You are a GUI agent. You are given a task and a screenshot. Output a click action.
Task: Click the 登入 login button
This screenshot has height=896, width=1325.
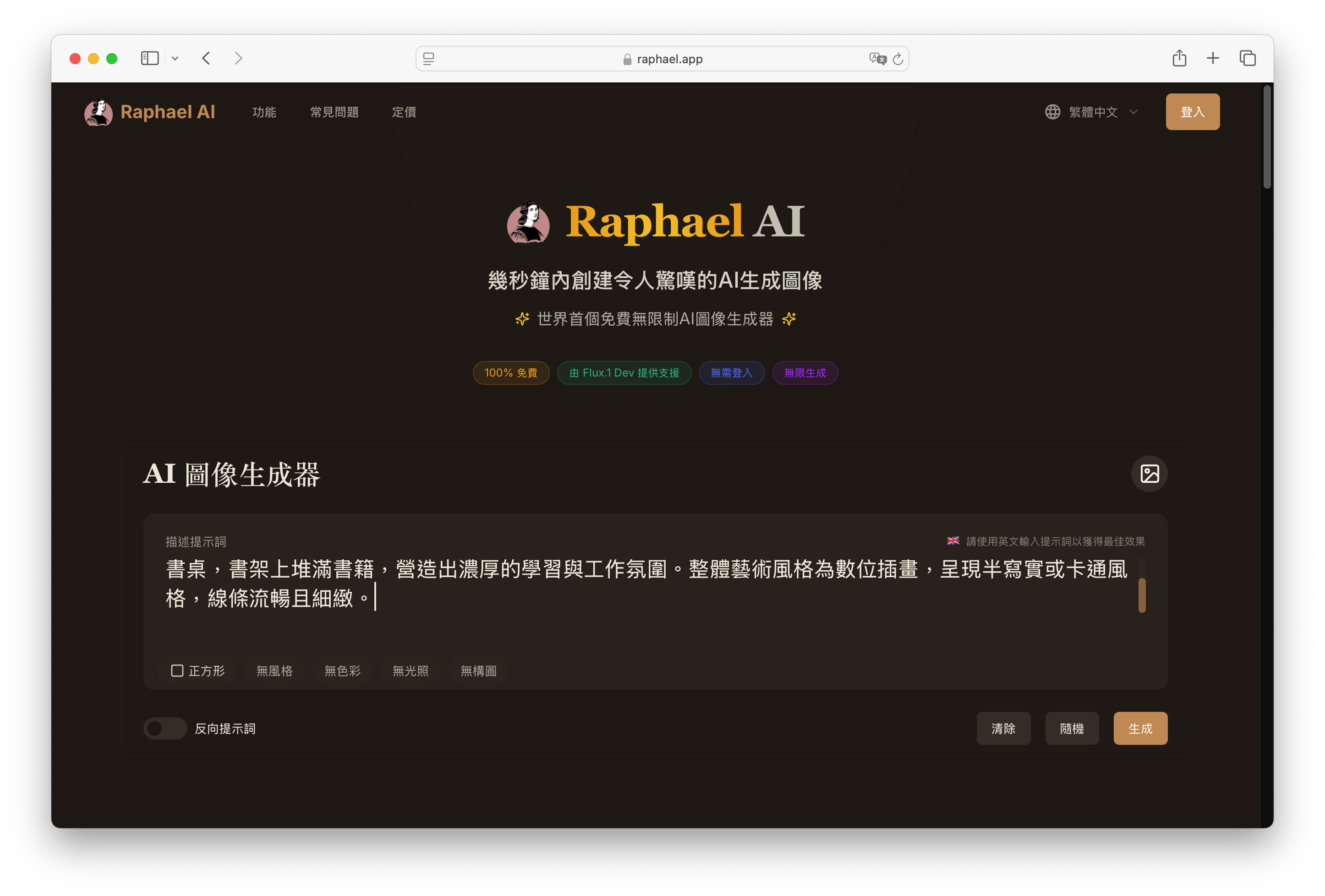point(1192,112)
